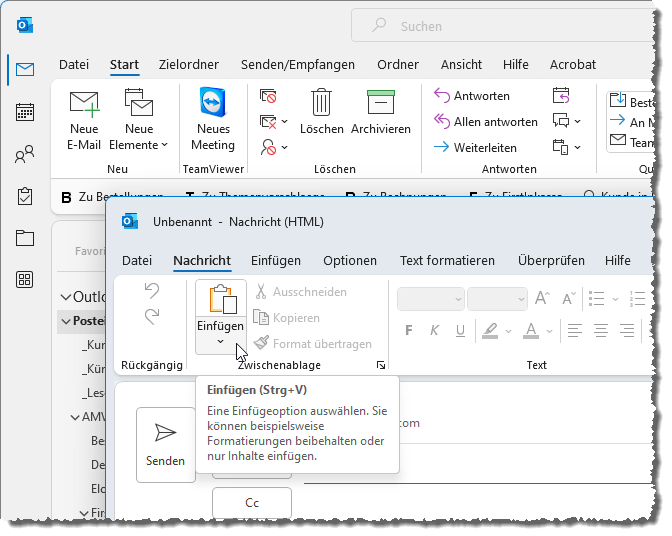Open the Folders view in sidebar
This screenshot has width=672, height=536.
(25, 238)
